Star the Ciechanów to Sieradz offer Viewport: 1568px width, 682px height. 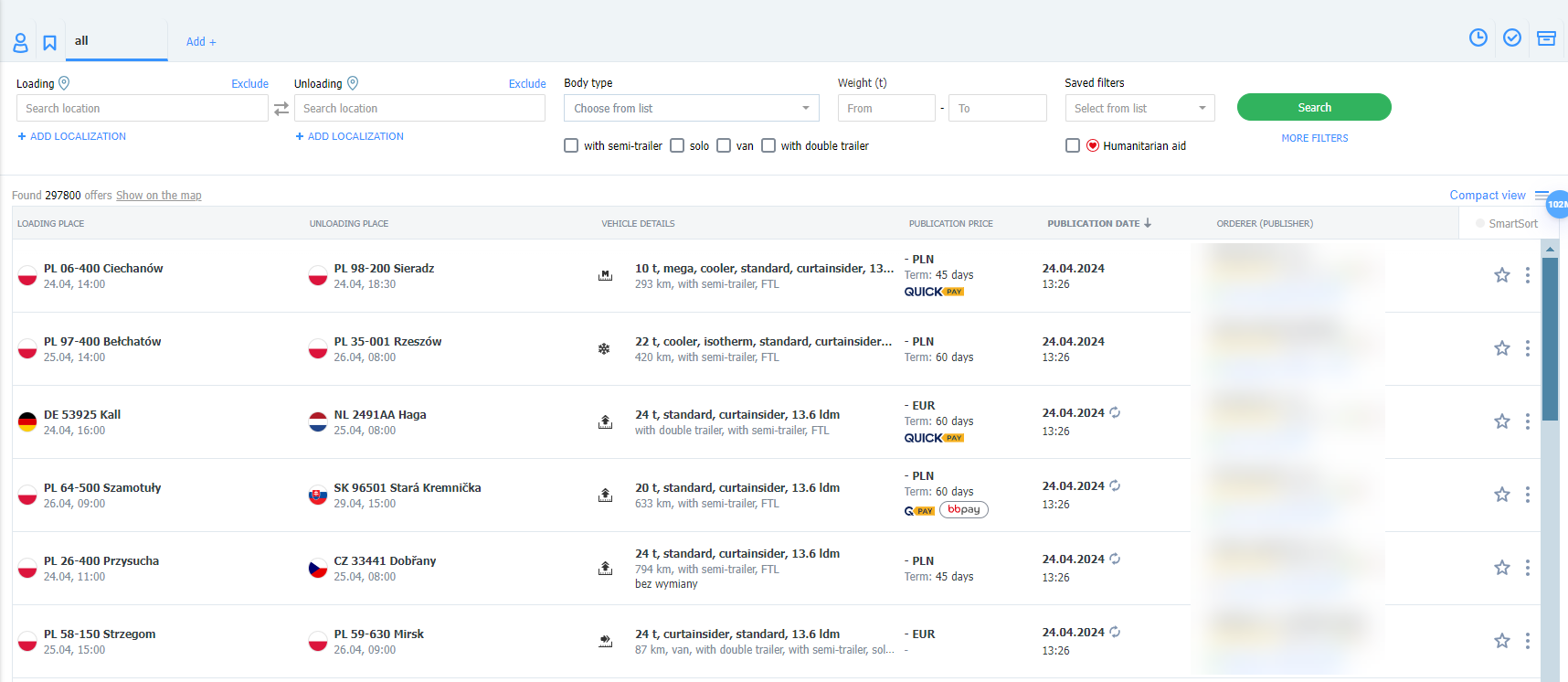[x=1501, y=275]
